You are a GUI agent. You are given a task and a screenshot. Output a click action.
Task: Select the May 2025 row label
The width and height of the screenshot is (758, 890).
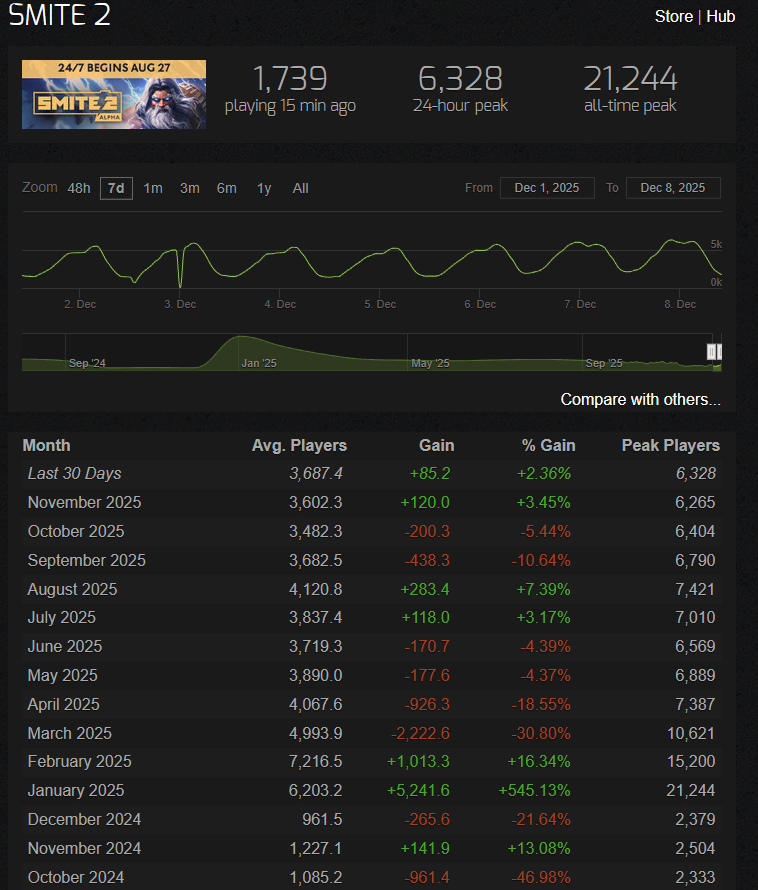click(x=62, y=675)
